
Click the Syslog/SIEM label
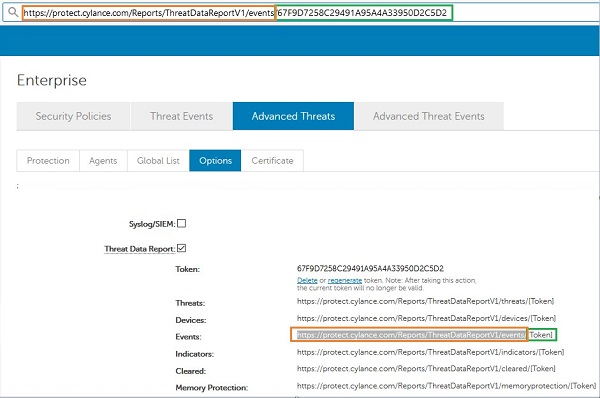tap(152, 224)
